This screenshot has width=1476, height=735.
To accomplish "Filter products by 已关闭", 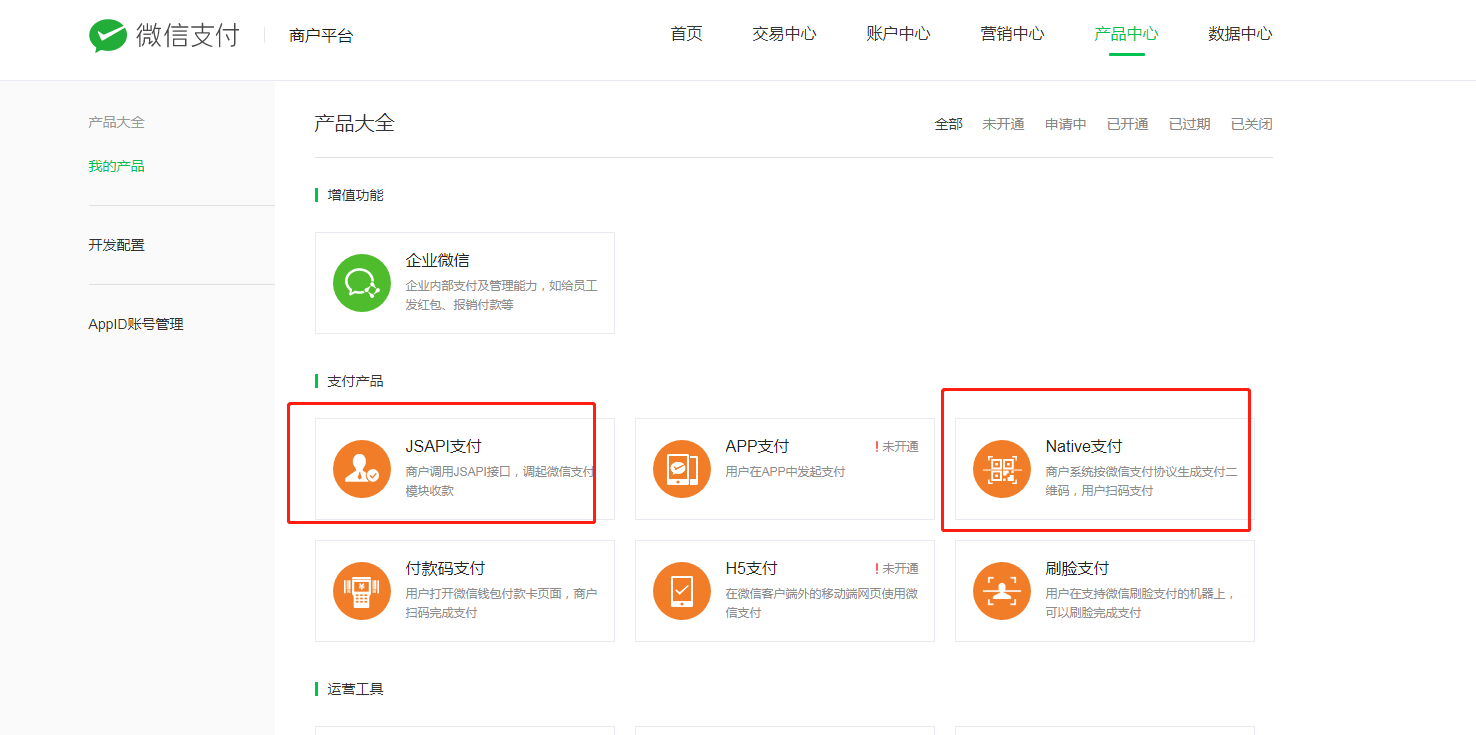I will tap(1251, 124).
